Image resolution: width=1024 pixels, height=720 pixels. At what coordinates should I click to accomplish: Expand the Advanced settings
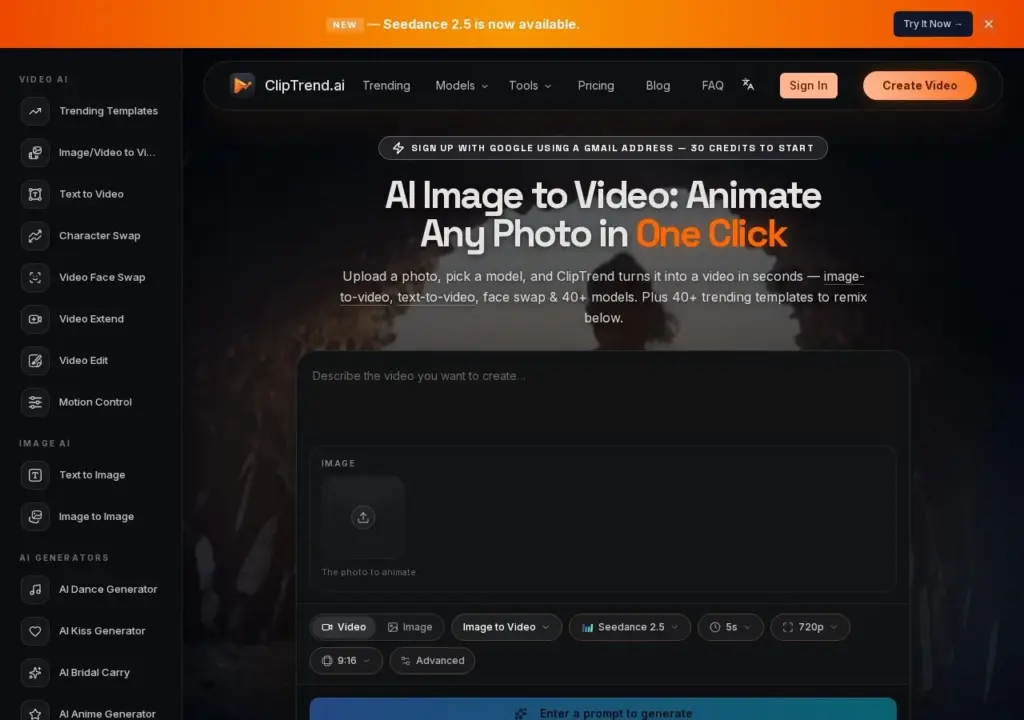pyautogui.click(x=432, y=661)
